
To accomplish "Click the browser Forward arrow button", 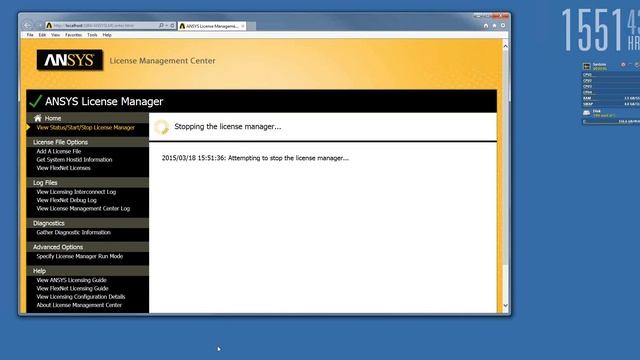I will (x=39, y=26).
